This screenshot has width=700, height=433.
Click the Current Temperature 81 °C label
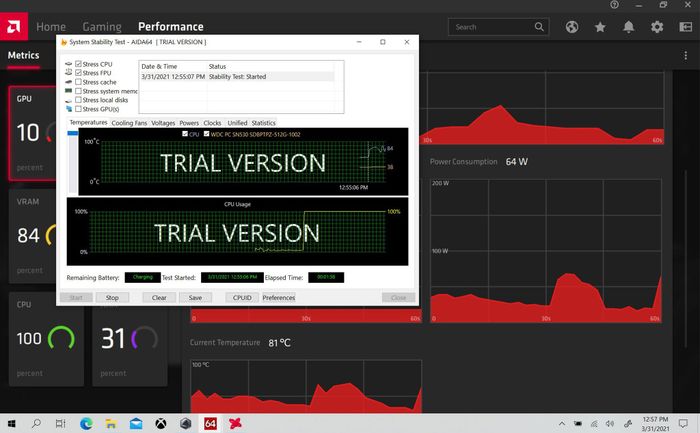tap(240, 343)
